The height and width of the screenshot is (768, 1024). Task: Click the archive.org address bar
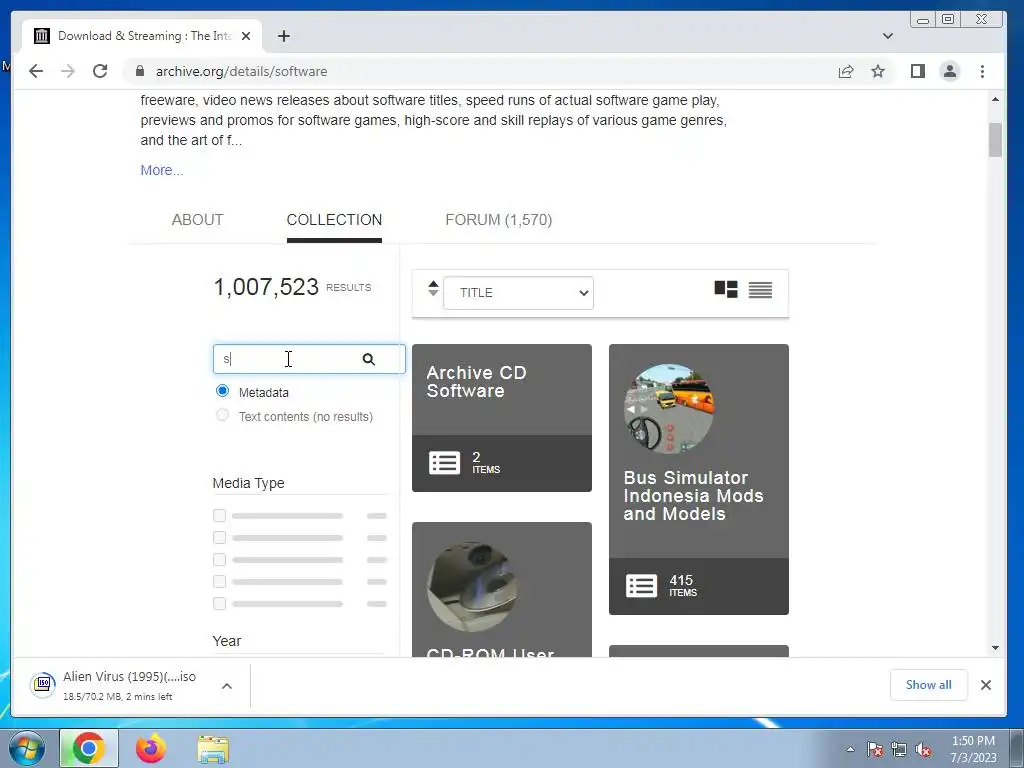pos(483,71)
